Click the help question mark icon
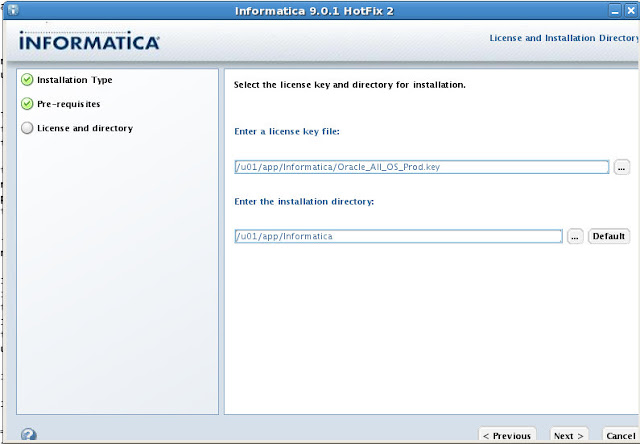Screen dimensions: 640x444 pyautogui.click(x=29, y=435)
